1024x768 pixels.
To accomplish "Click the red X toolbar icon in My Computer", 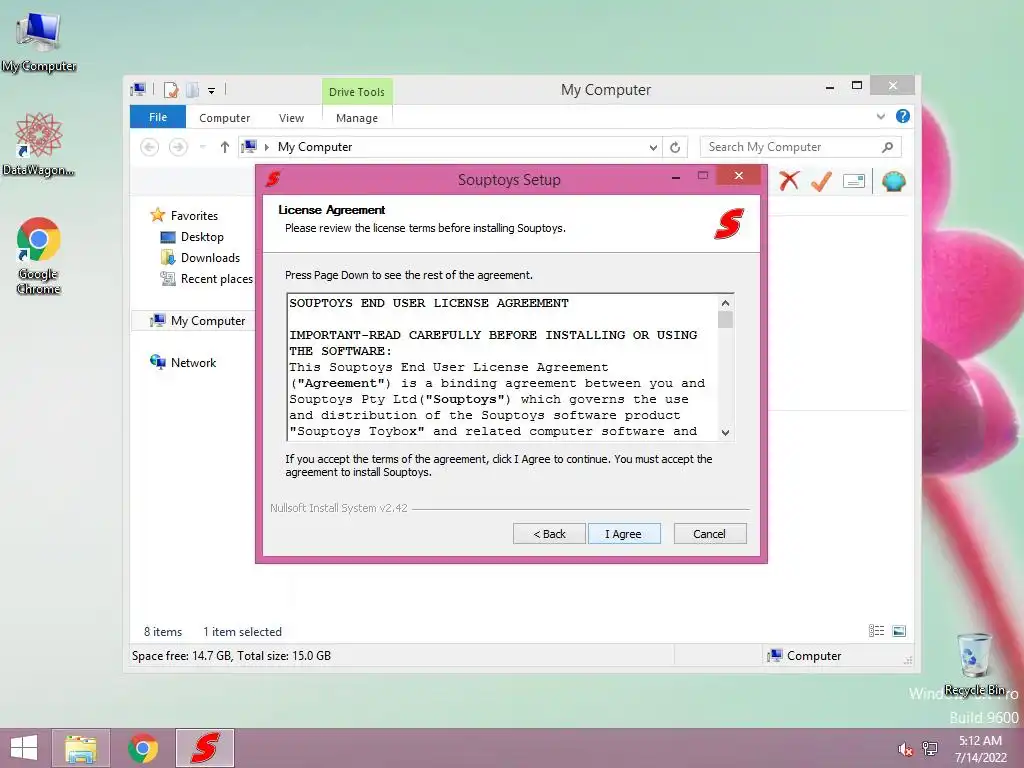I will [x=789, y=181].
